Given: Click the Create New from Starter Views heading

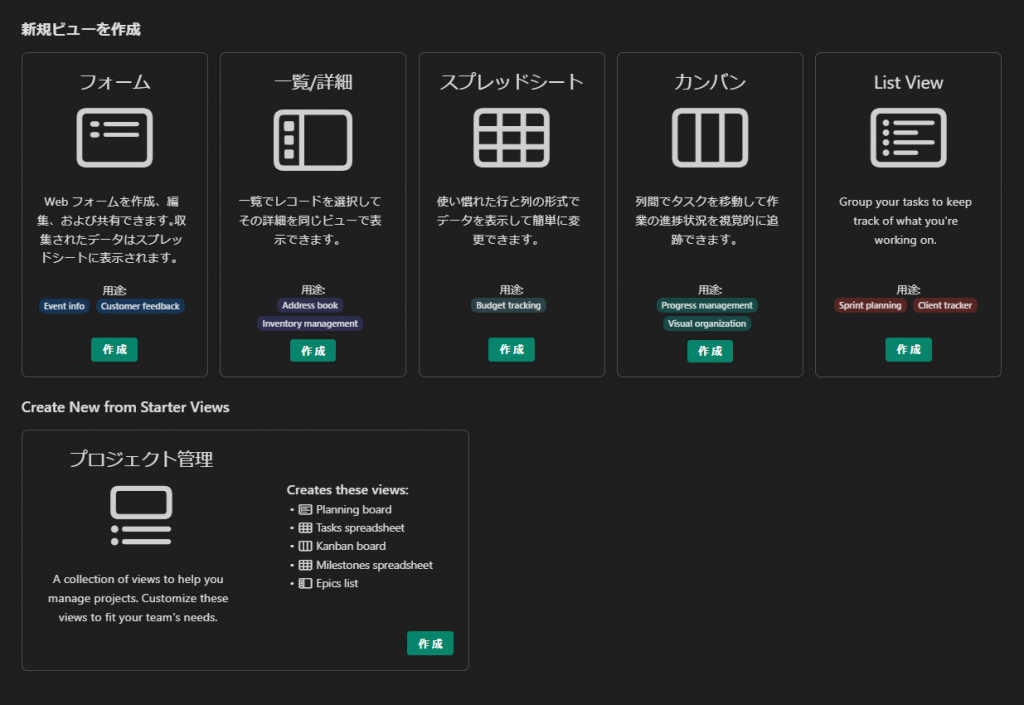Looking at the screenshot, I should click(125, 407).
